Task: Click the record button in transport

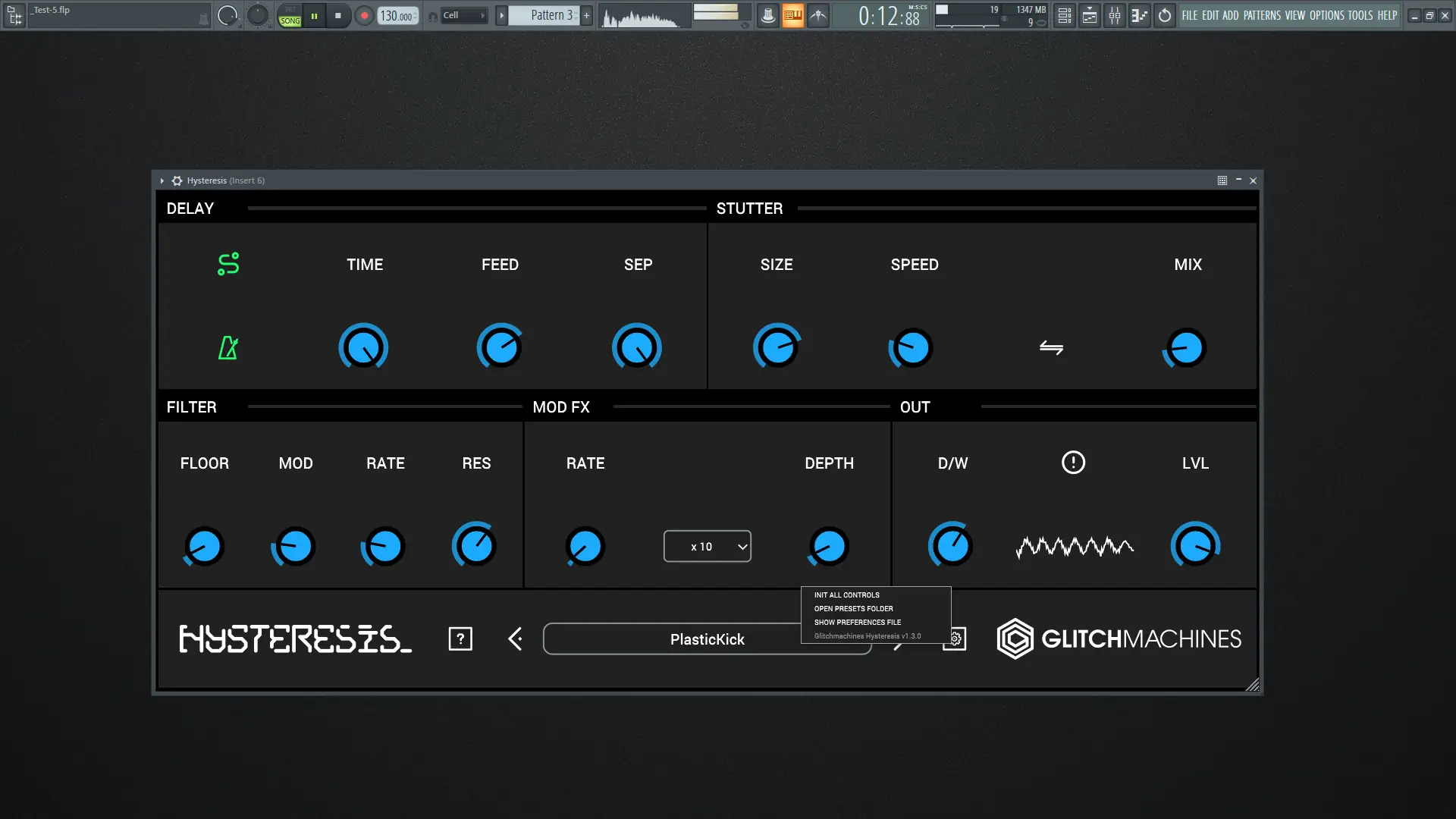Action: tap(365, 15)
